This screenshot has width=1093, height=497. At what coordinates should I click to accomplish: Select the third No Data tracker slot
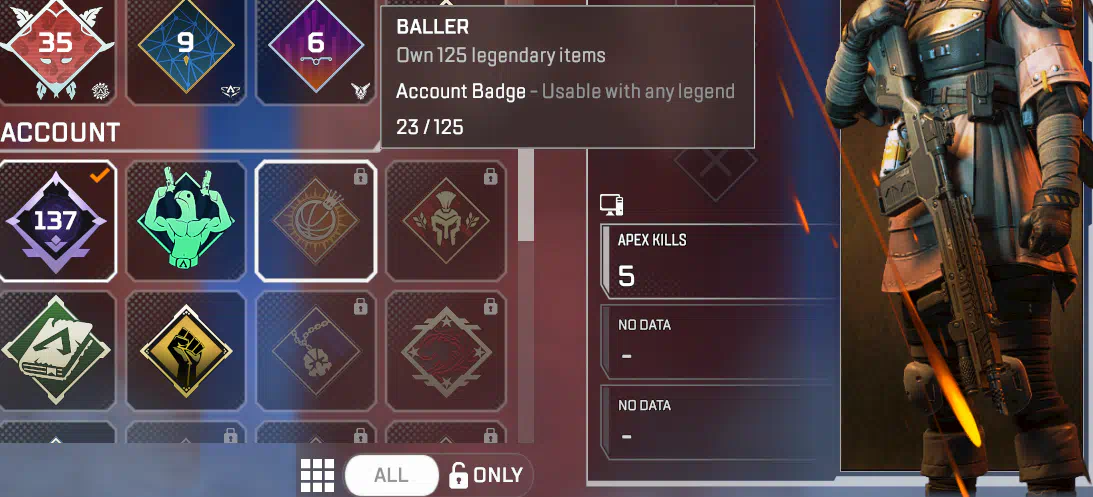pyautogui.click(x=719, y=422)
